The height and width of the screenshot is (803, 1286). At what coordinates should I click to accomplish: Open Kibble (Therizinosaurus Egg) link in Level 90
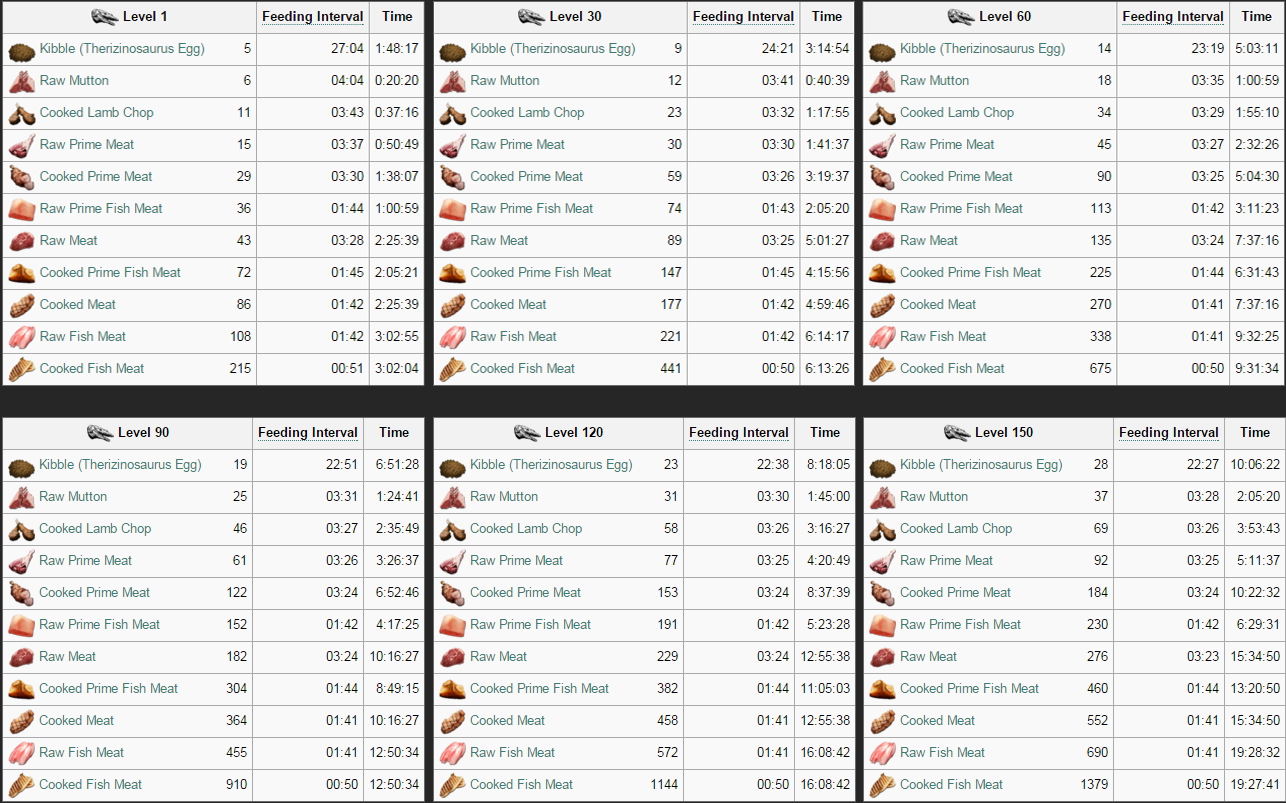point(120,464)
